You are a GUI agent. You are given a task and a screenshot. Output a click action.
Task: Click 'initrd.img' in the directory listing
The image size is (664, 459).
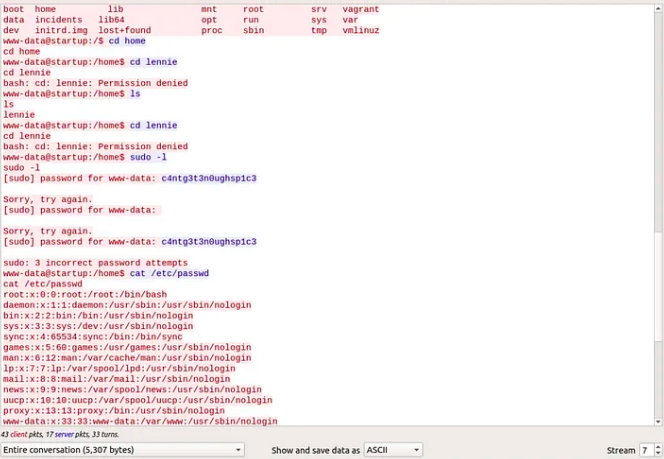click(x=61, y=30)
